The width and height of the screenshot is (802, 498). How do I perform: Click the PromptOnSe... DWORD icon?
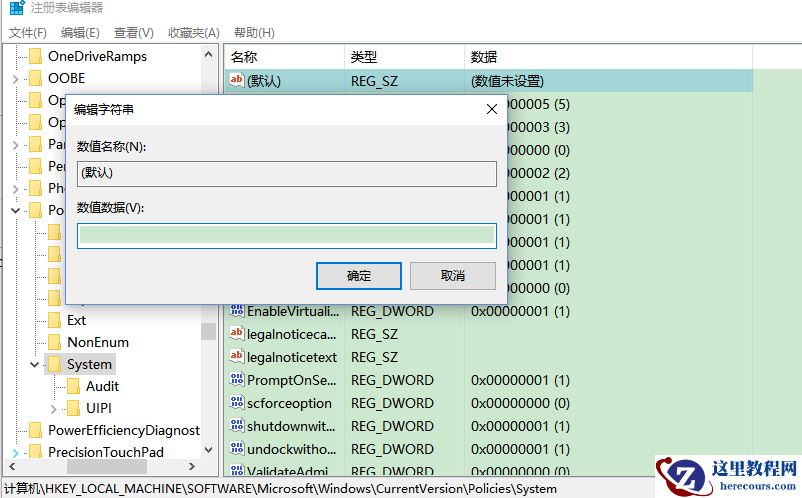coord(236,379)
